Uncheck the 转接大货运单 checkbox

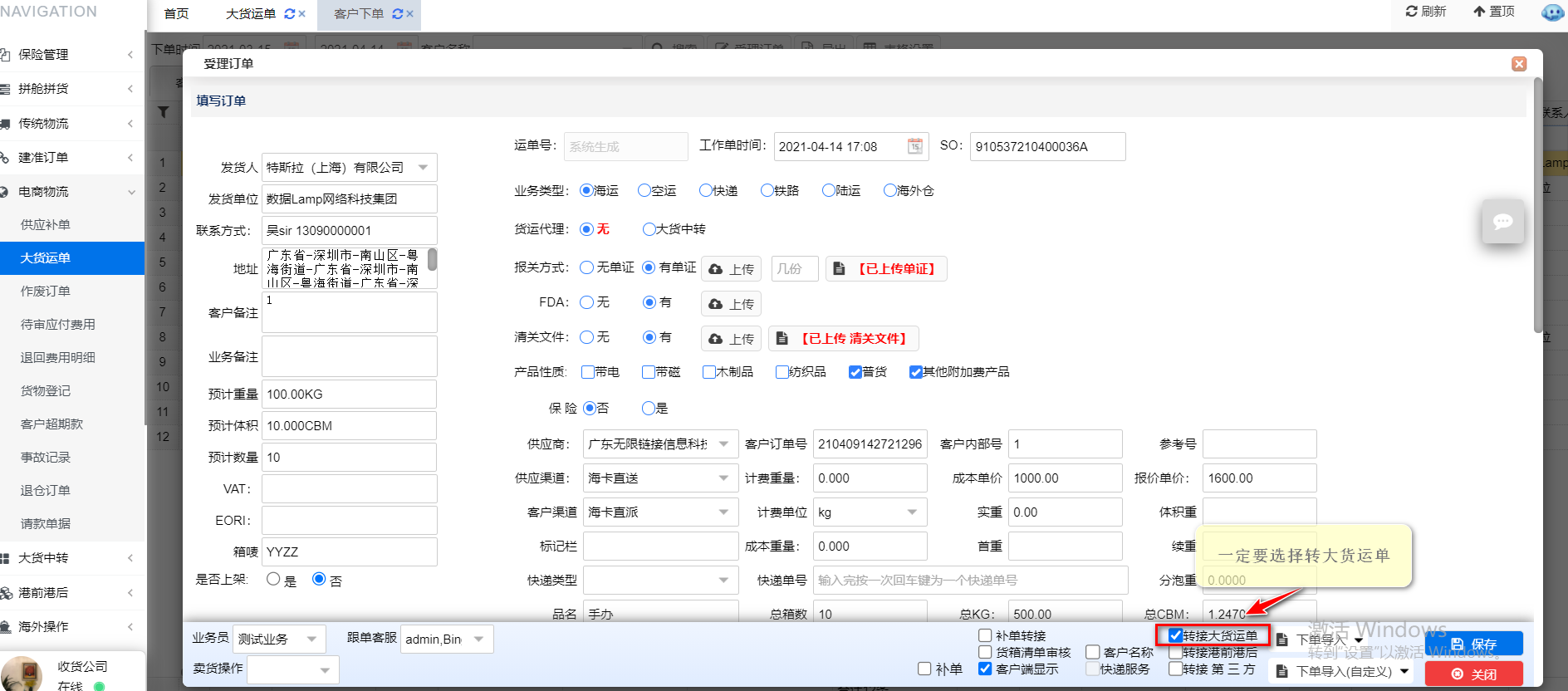(1175, 635)
